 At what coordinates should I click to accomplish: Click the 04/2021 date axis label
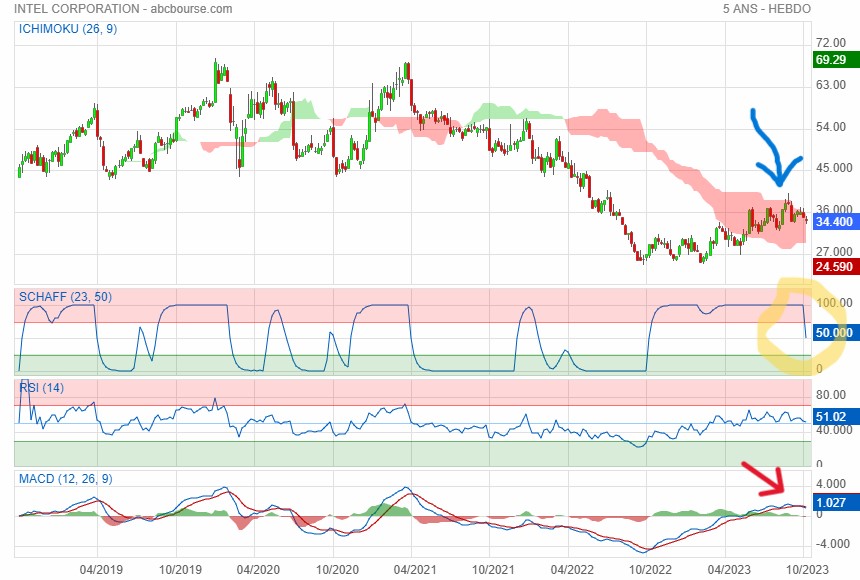(415, 569)
